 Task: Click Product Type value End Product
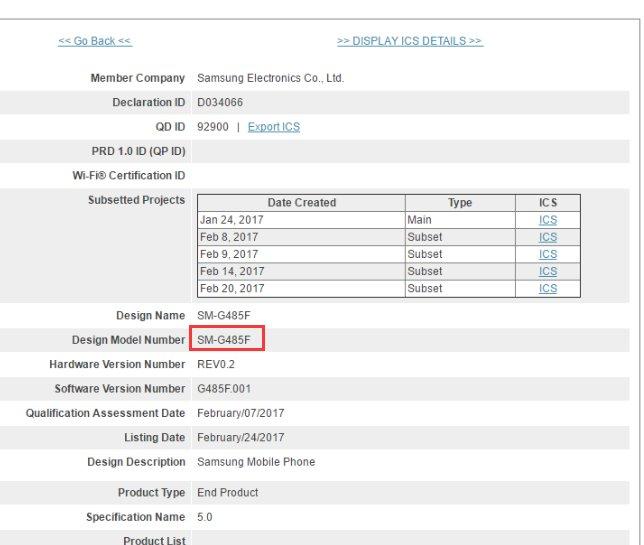(228, 492)
